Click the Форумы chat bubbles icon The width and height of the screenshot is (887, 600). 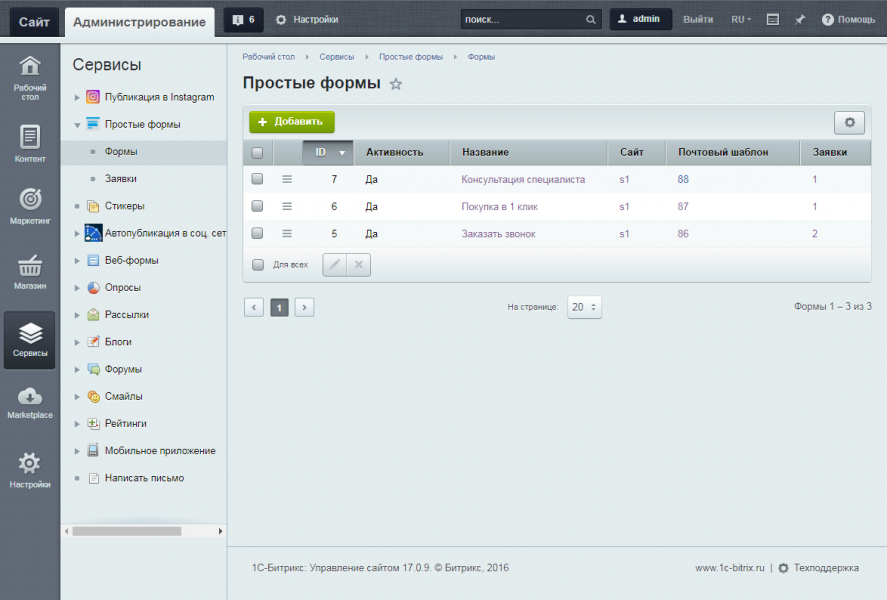[93, 369]
